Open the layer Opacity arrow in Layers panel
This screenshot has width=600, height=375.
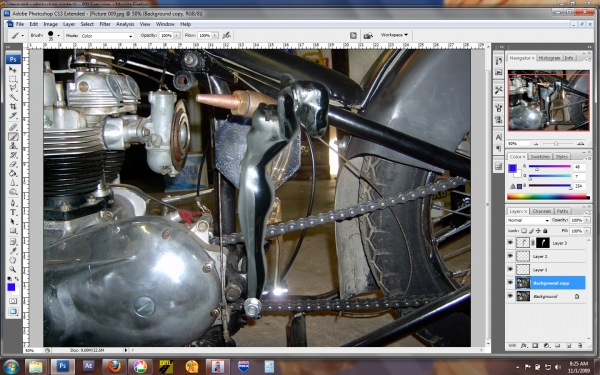[587, 220]
